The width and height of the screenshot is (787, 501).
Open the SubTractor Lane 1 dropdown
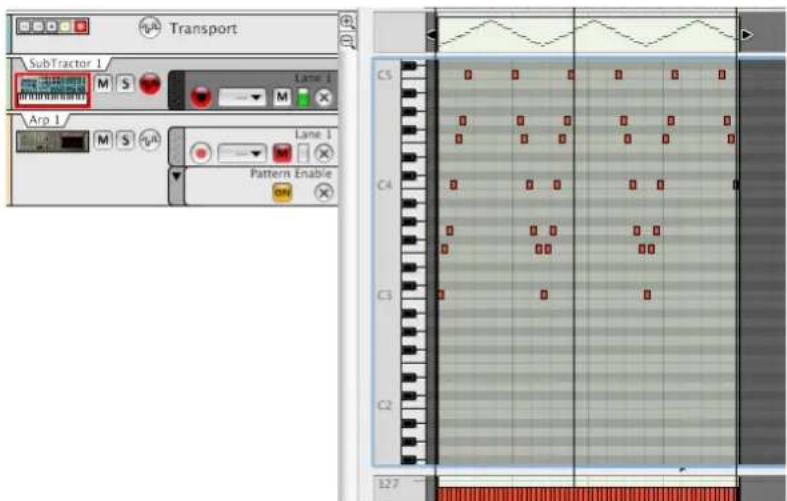242,97
